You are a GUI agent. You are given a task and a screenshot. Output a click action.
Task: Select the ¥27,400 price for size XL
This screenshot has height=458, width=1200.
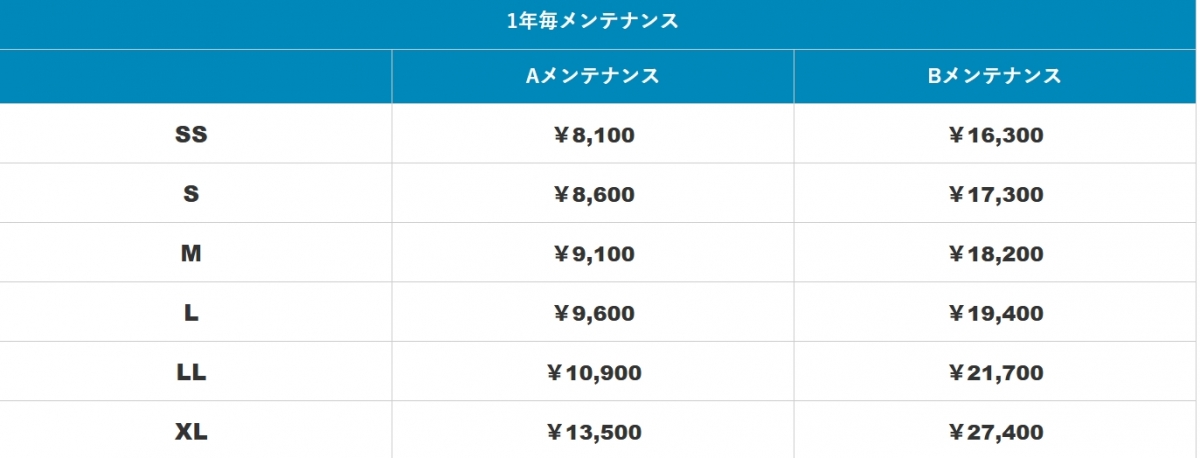coord(994,433)
